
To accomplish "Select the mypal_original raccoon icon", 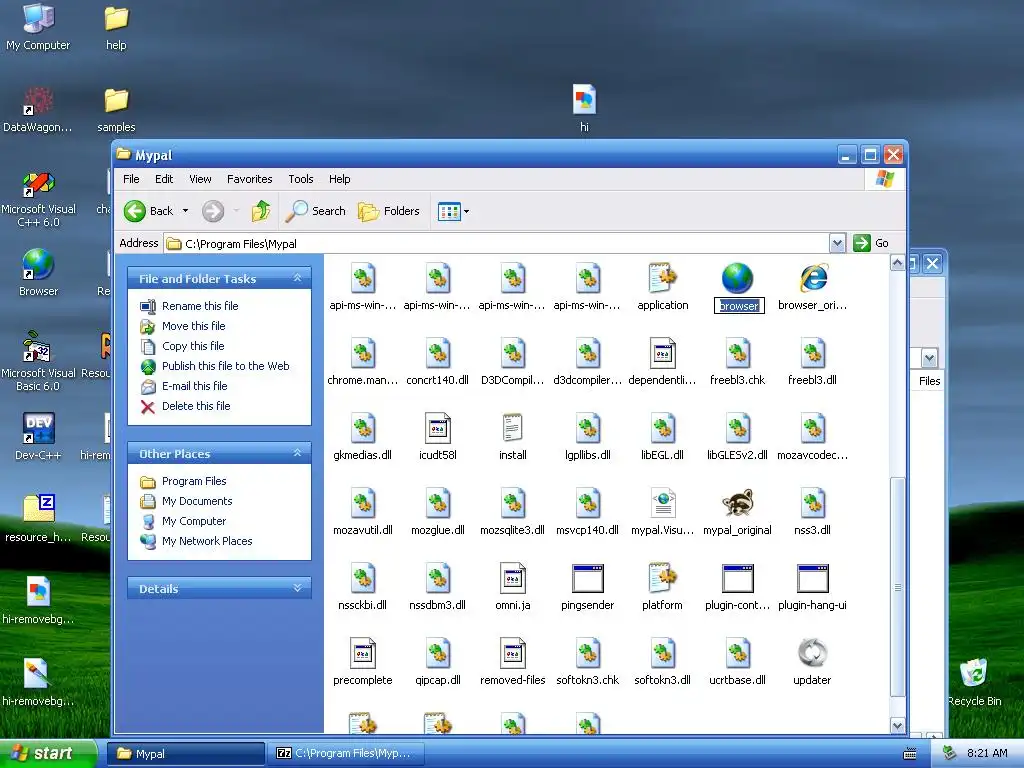I will (737, 504).
